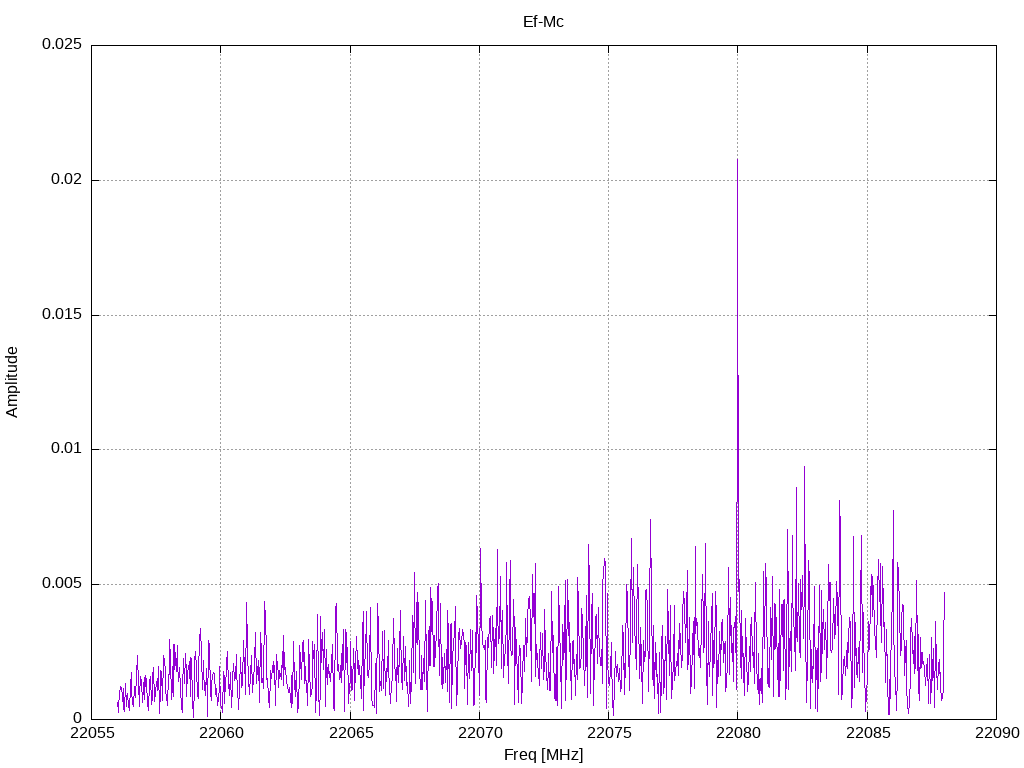Select the 22060 x-axis tick label
This screenshot has height=768, width=1024.
point(220,735)
